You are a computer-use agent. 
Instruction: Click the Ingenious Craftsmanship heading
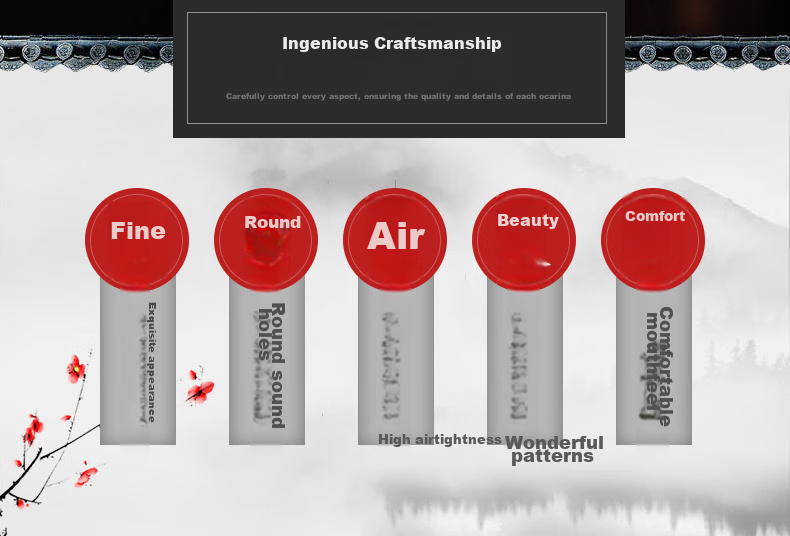[392, 43]
